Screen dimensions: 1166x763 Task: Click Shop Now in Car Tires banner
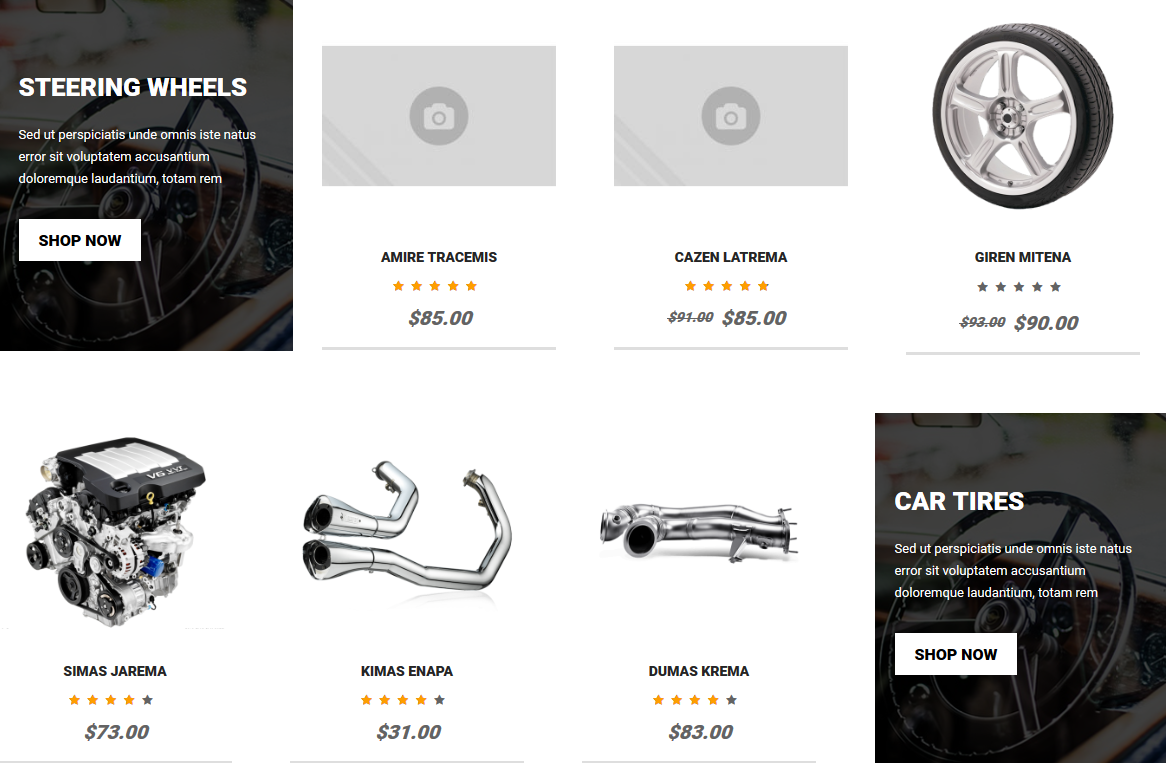click(956, 654)
